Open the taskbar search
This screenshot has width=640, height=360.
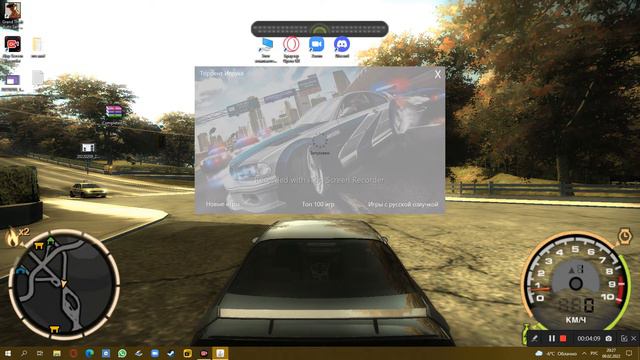click(x=24, y=353)
